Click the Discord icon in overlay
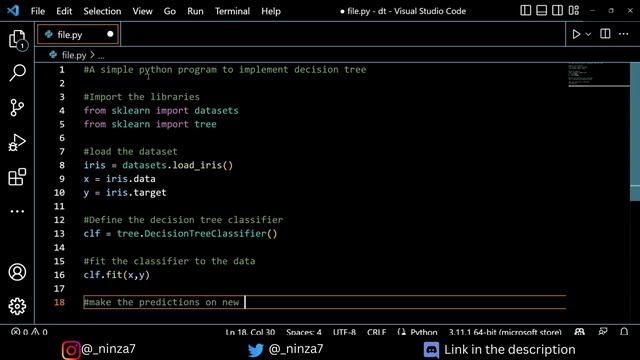 pos(431,350)
